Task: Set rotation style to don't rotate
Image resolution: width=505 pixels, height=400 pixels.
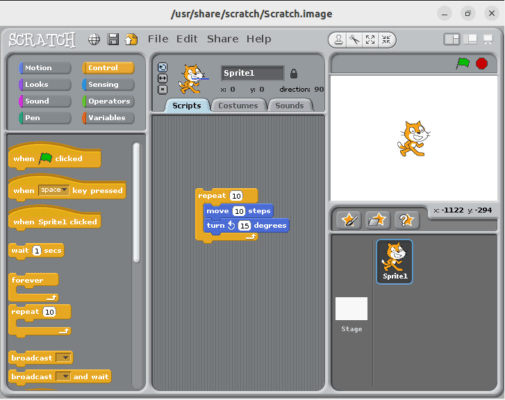Action: (x=163, y=90)
